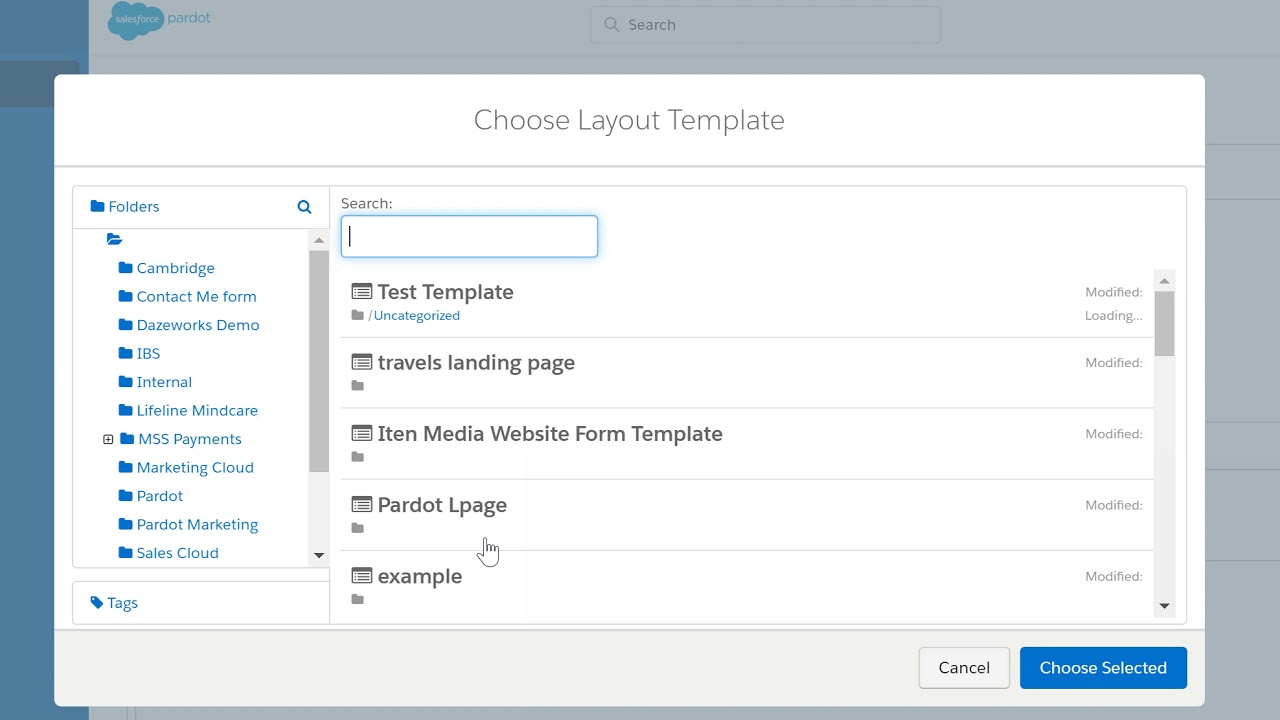This screenshot has width=1280, height=720.
Task: Click the folder tree scrollbar thumb
Action: coord(319,361)
